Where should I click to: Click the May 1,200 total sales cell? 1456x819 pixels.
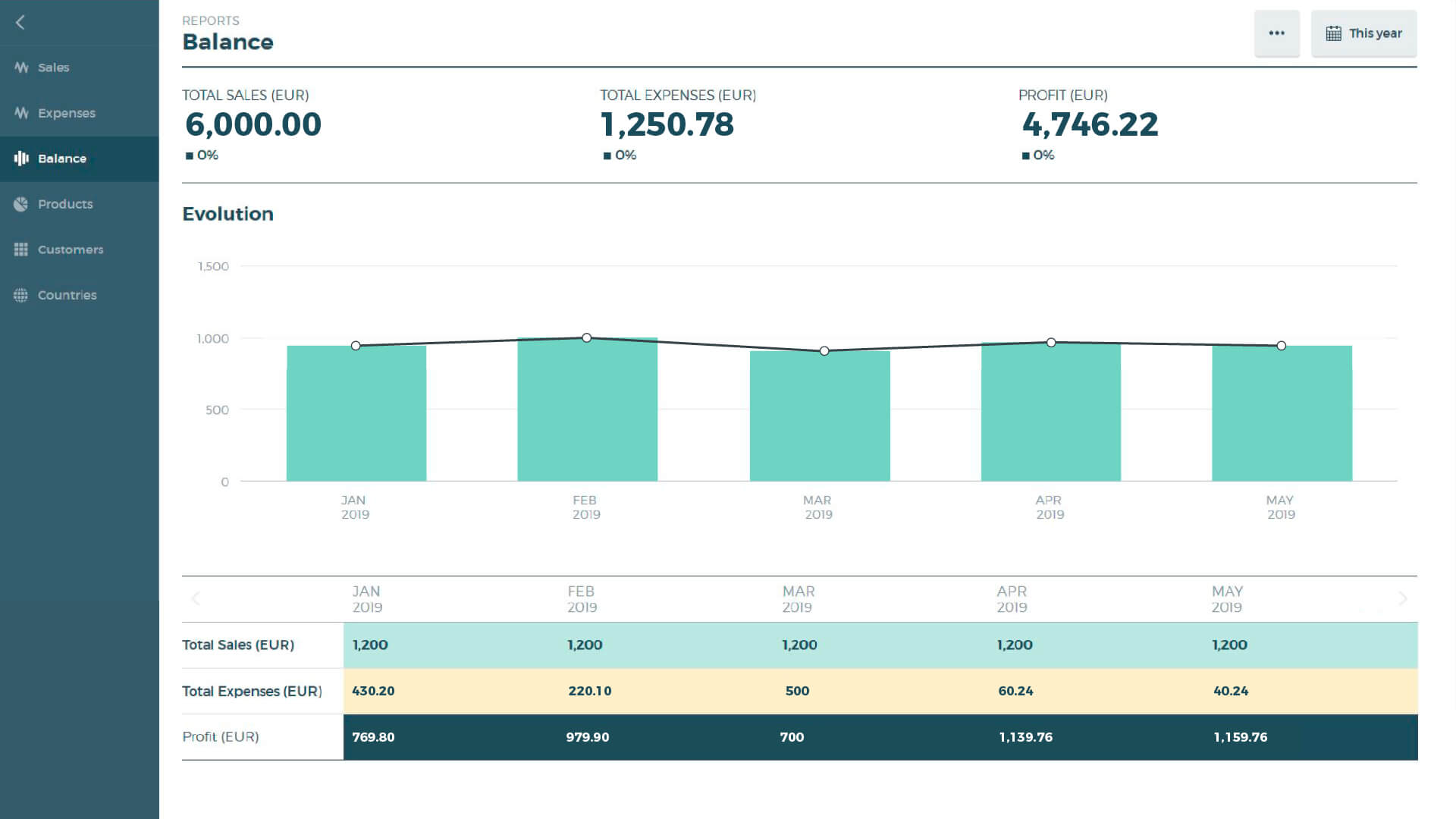1230,645
